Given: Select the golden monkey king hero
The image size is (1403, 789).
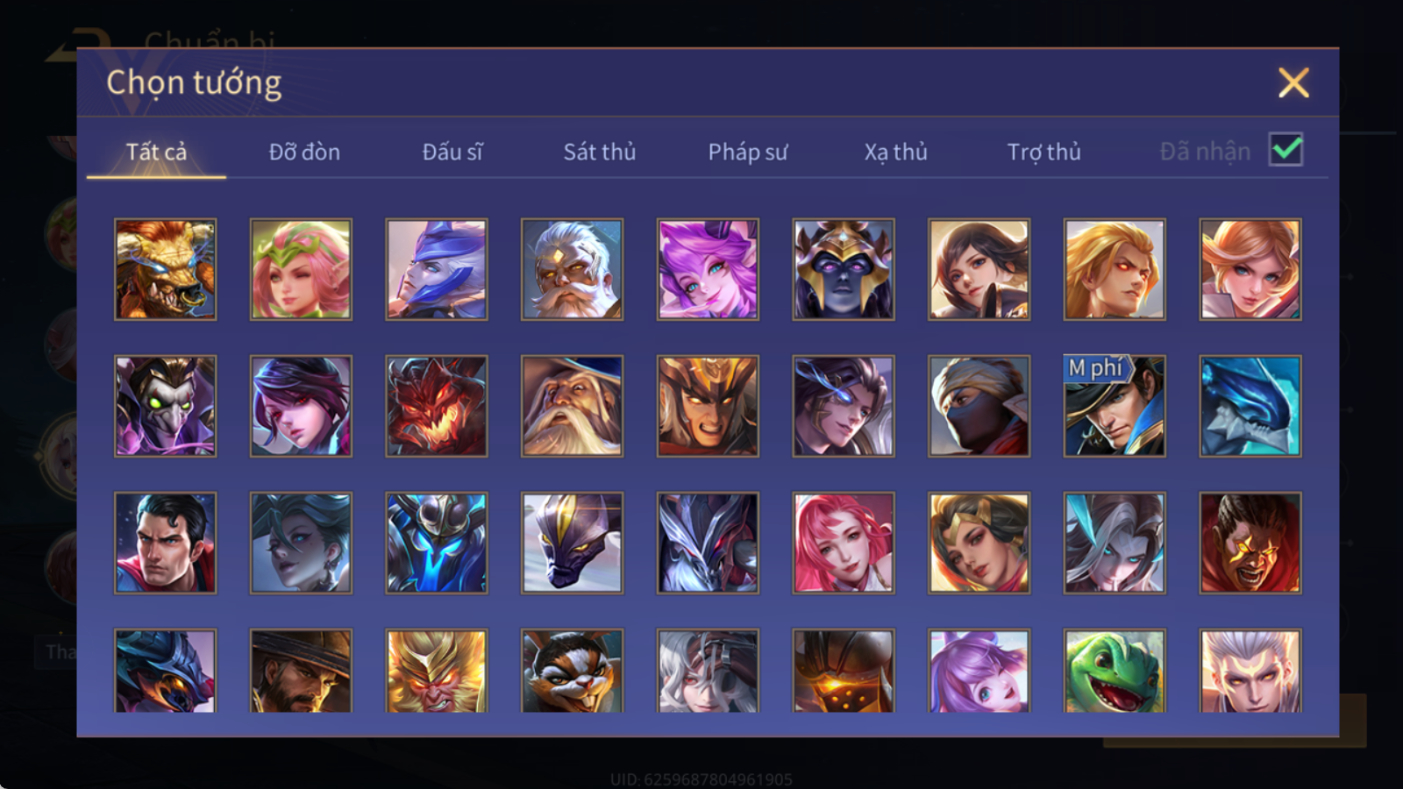Looking at the screenshot, I should tap(436, 671).
